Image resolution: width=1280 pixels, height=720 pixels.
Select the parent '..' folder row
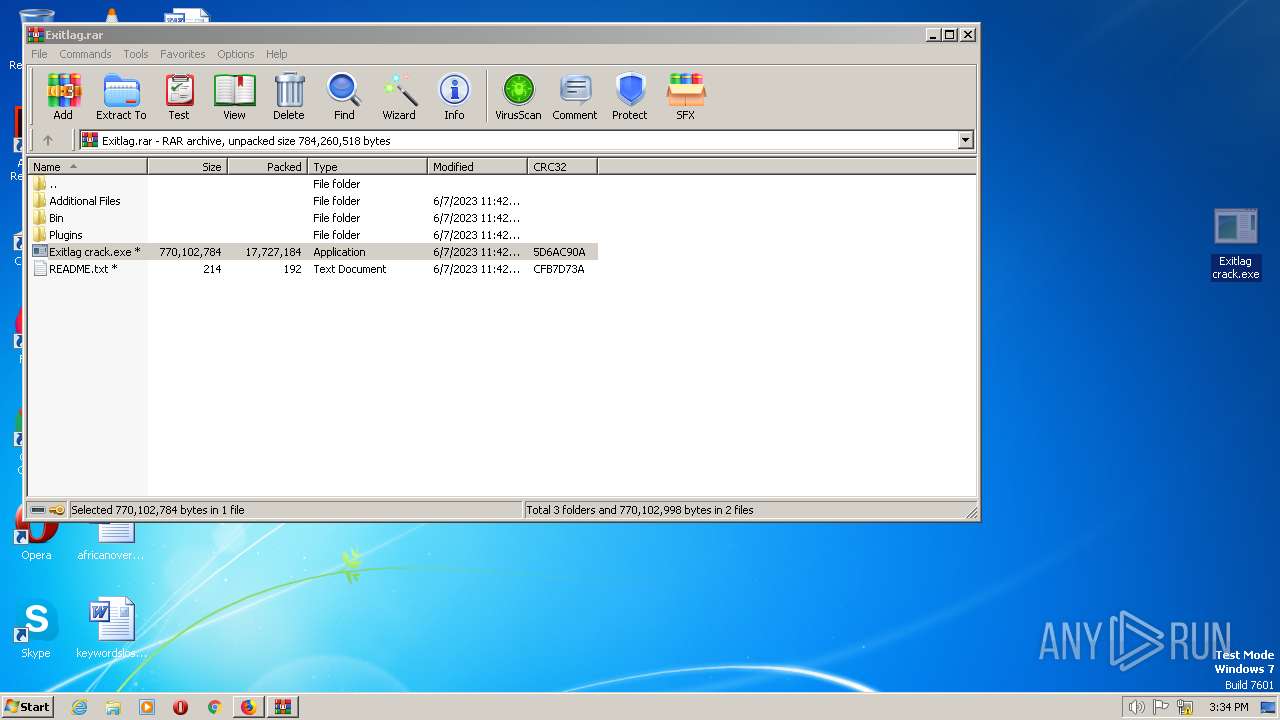coord(313,184)
